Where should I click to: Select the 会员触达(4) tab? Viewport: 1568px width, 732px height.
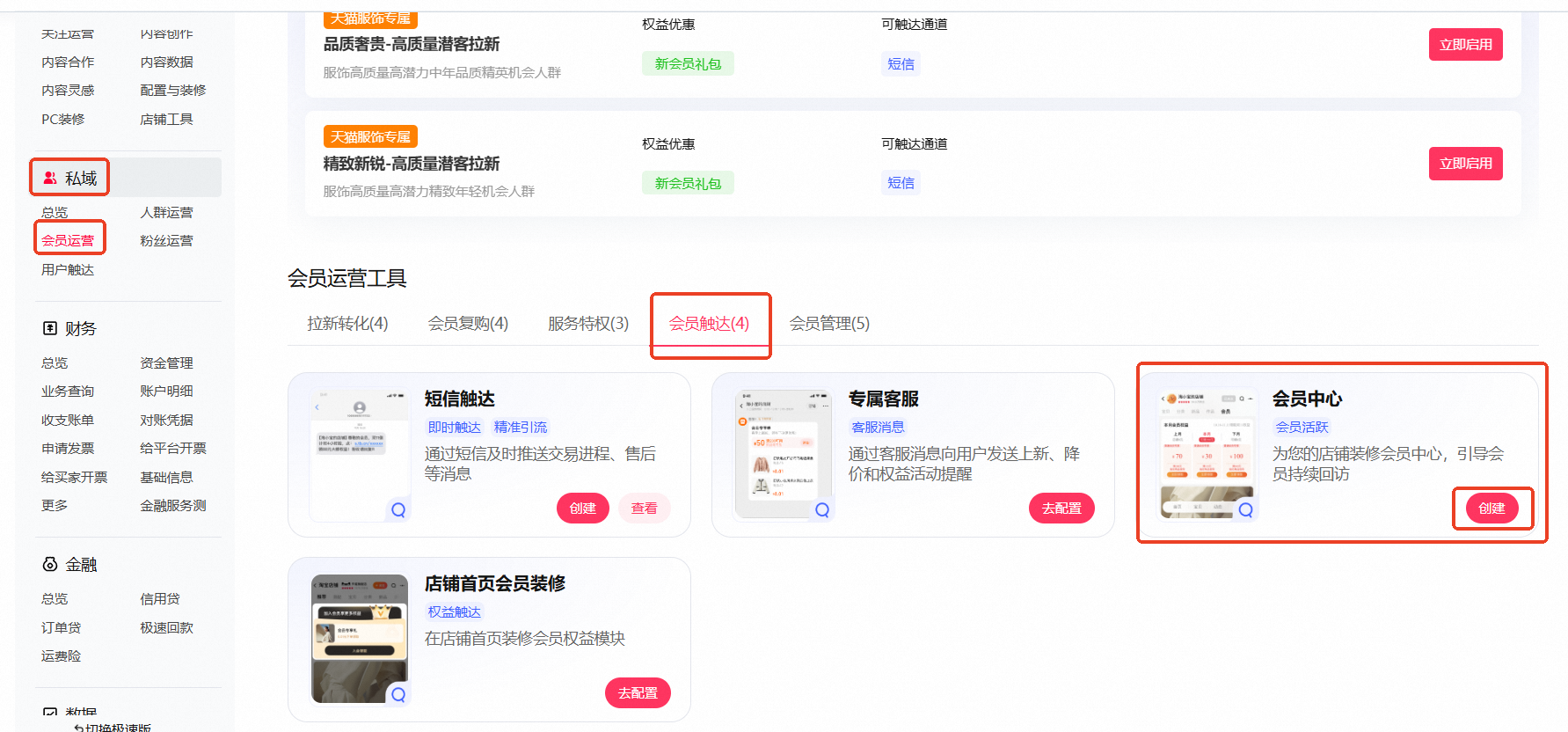coord(709,324)
